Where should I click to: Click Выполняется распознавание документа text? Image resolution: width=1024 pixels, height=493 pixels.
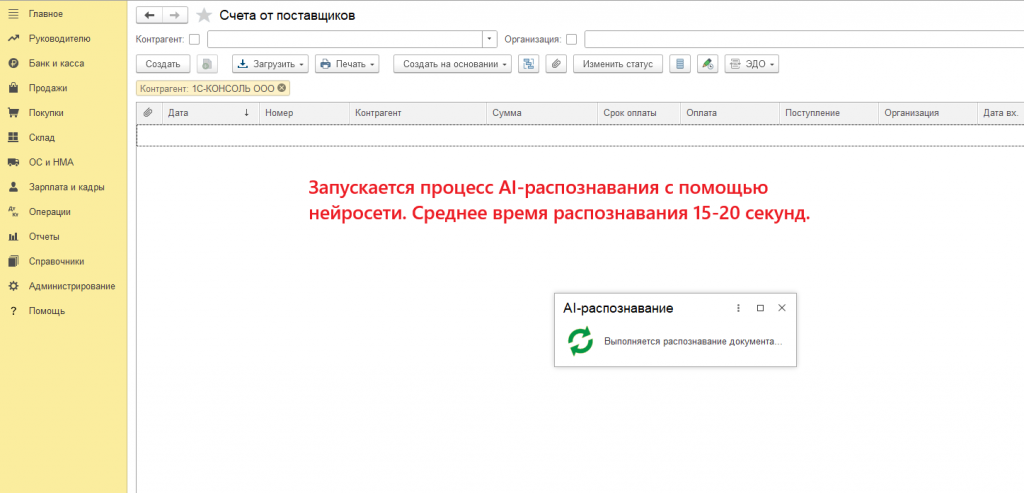point(693,342)
